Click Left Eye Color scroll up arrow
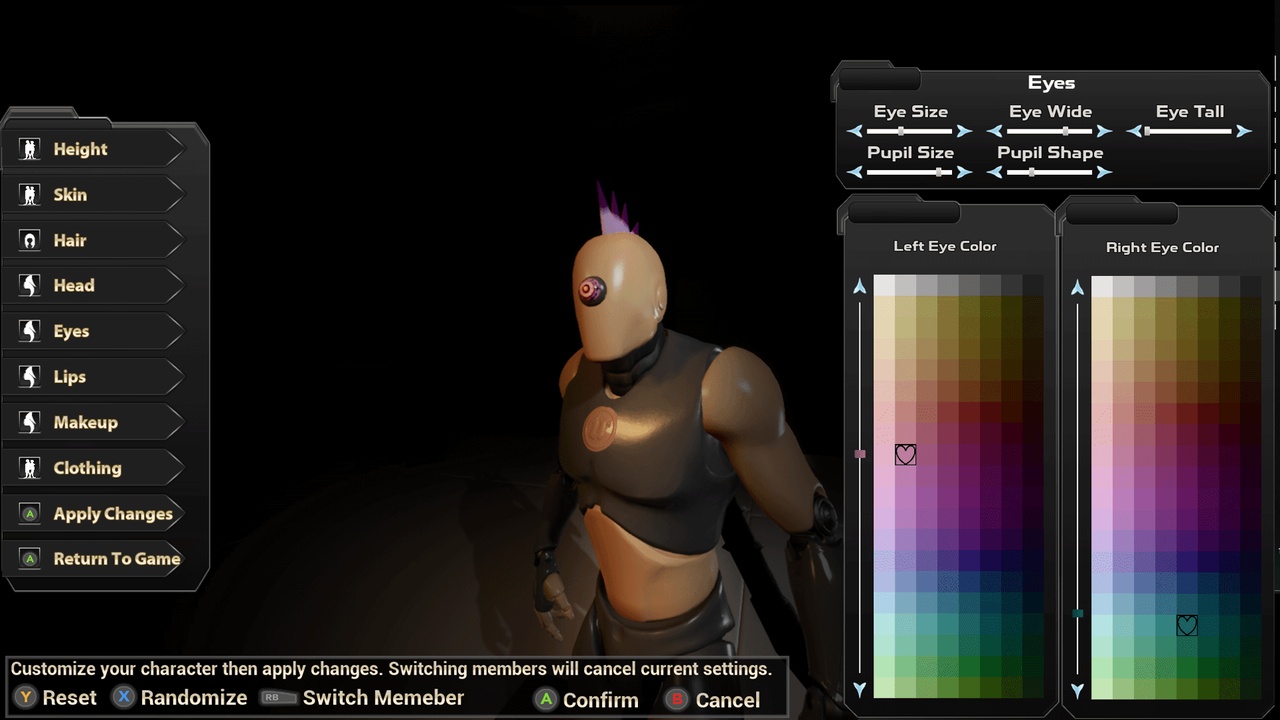Viewport: 1280px width, 720px height. point(860,287)
